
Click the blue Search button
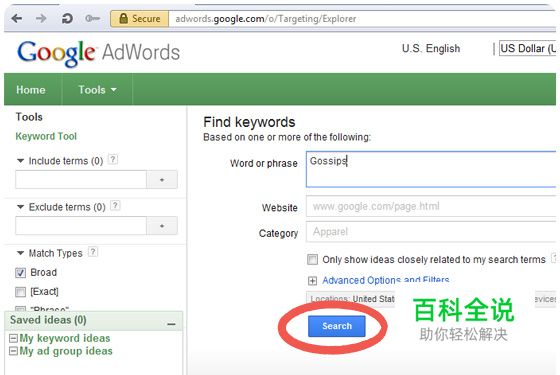(337, 326)
